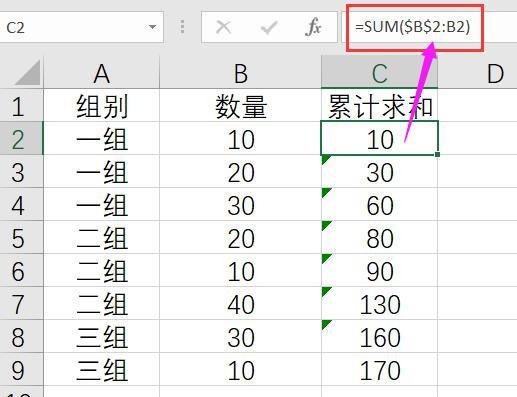
Task: Click cell B4 with value 30
Action: click(240, 204)
